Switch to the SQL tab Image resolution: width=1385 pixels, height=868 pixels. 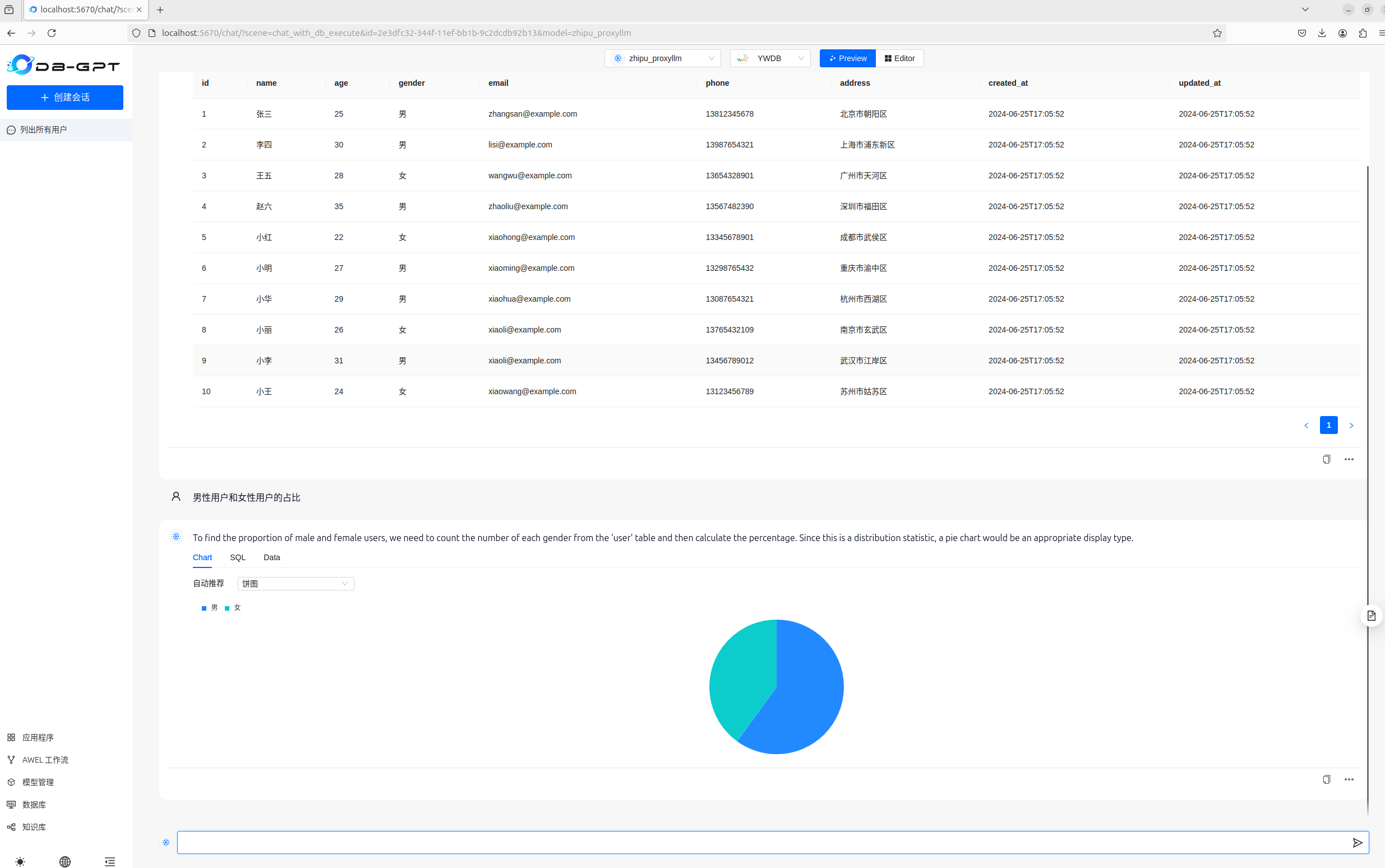238,557
